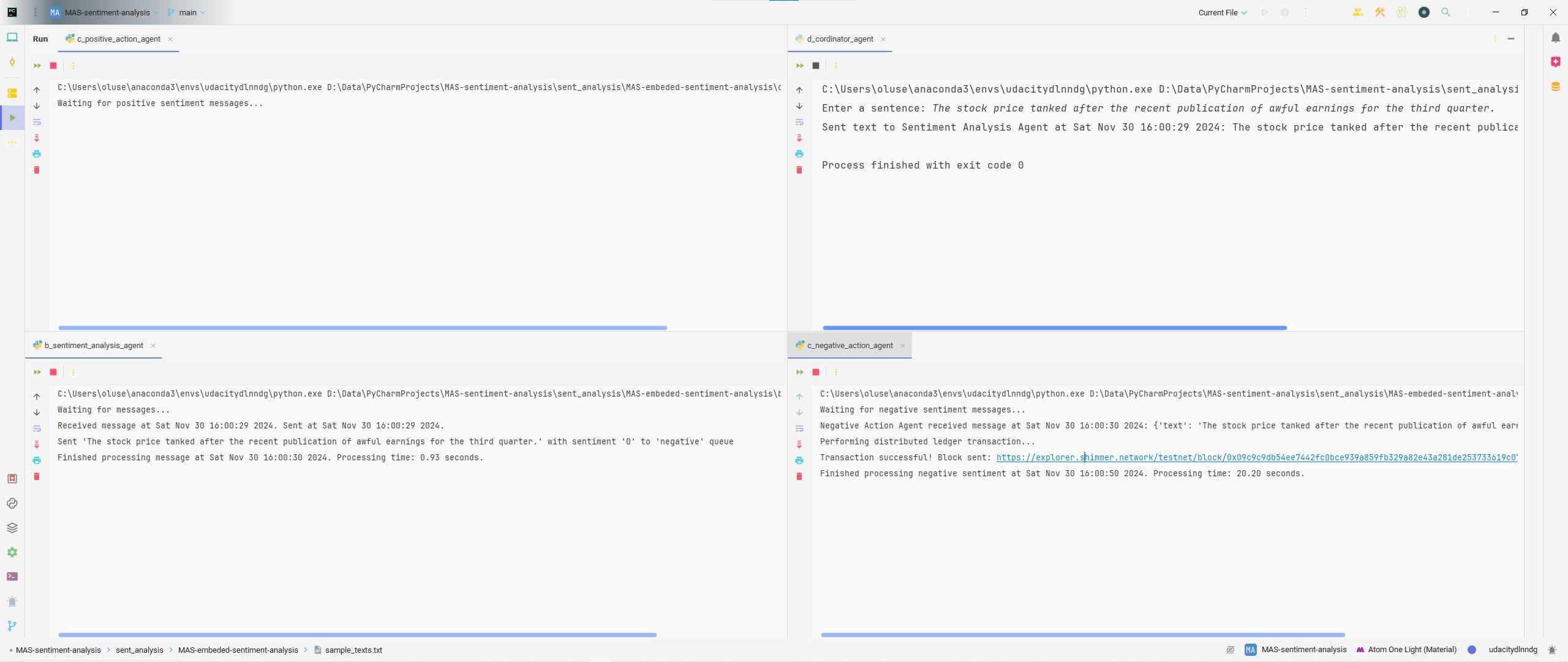
Task: Toggle scroll to end in b_sentiment_analysis_agent console
Action: 37,444
